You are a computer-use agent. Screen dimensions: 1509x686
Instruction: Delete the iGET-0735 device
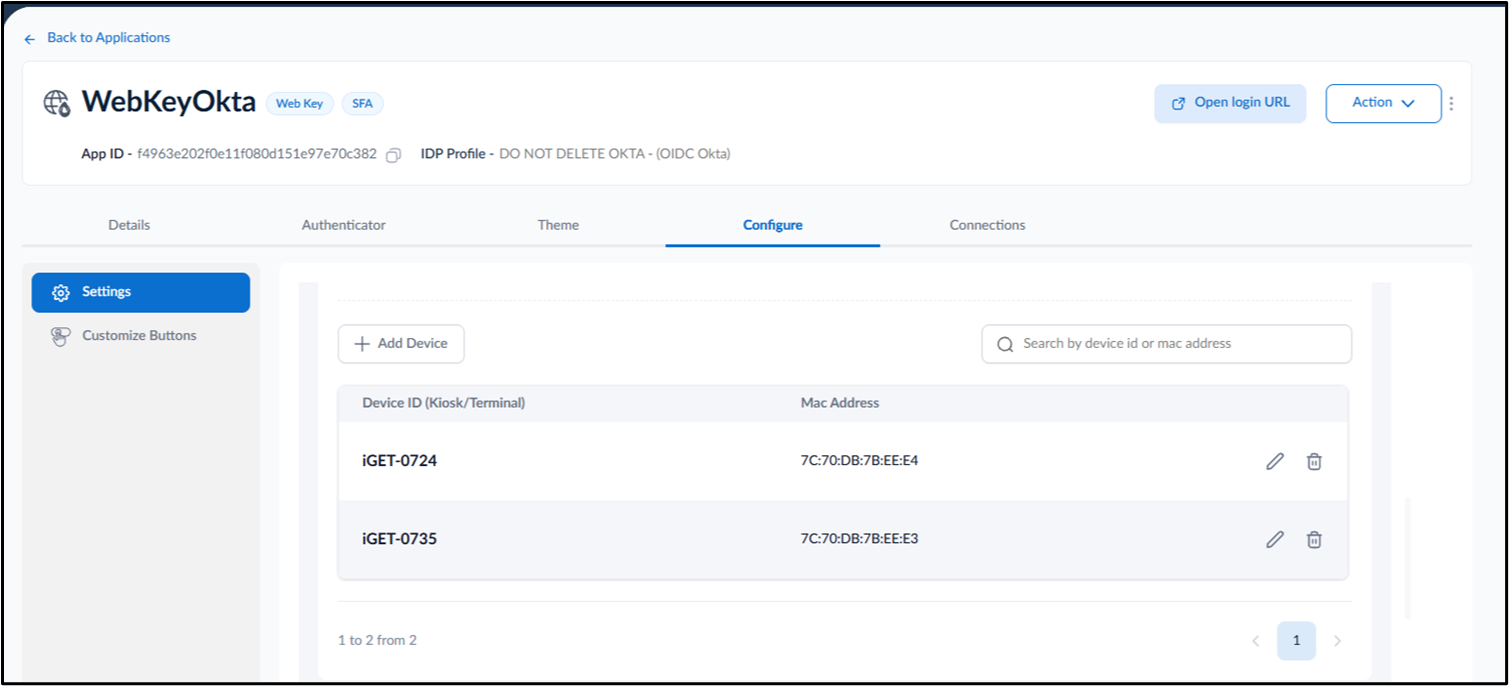coord(1314,539)
